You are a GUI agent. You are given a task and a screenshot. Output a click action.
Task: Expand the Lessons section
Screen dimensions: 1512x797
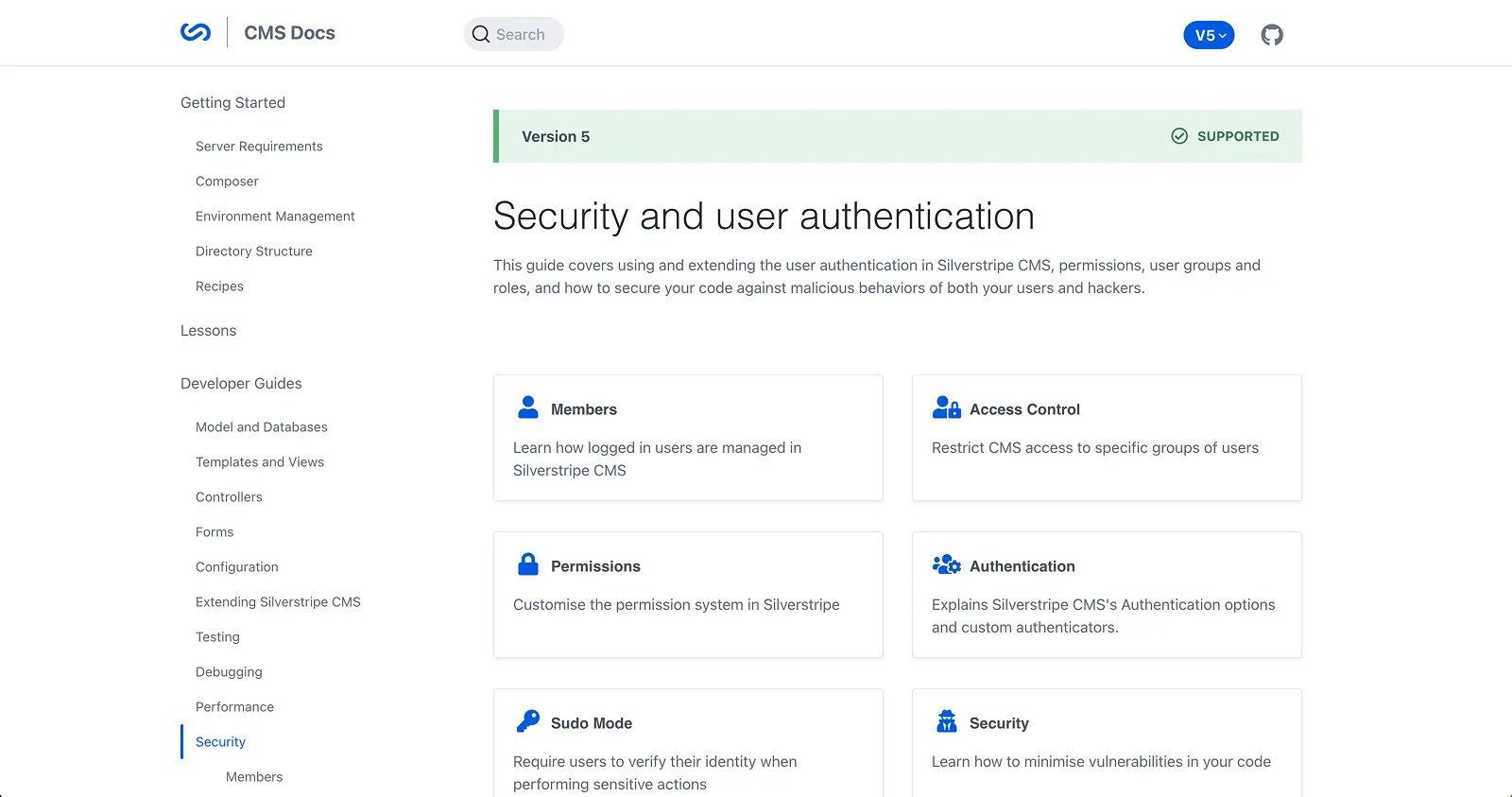point(208,330)
